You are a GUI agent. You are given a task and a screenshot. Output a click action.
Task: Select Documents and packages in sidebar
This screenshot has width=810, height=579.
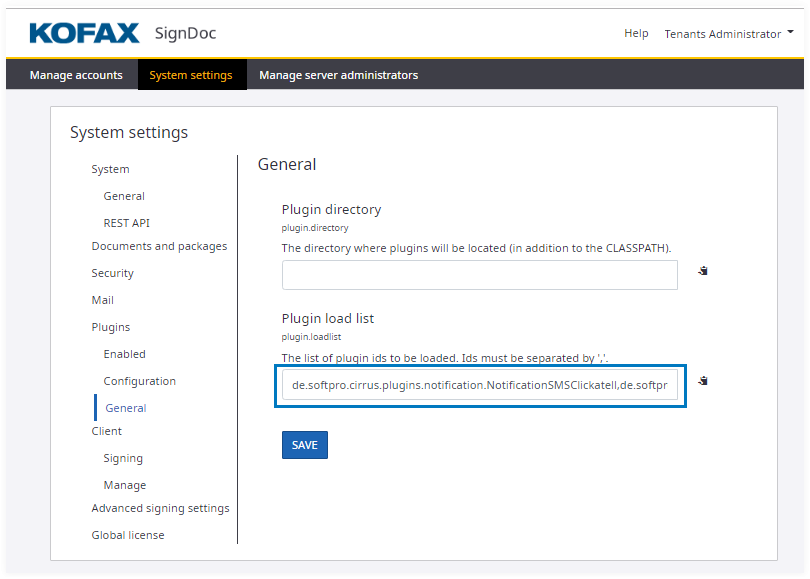(x=159, y=246)
